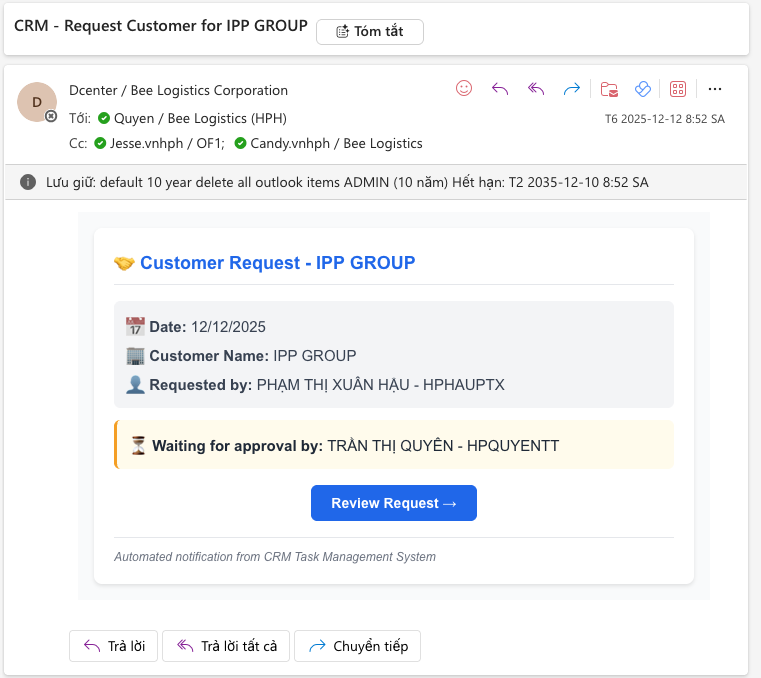The height and width of the screenshot is (678, 761).
Task: Click the presence status badge on sender avatar
Action: [51, 116]
